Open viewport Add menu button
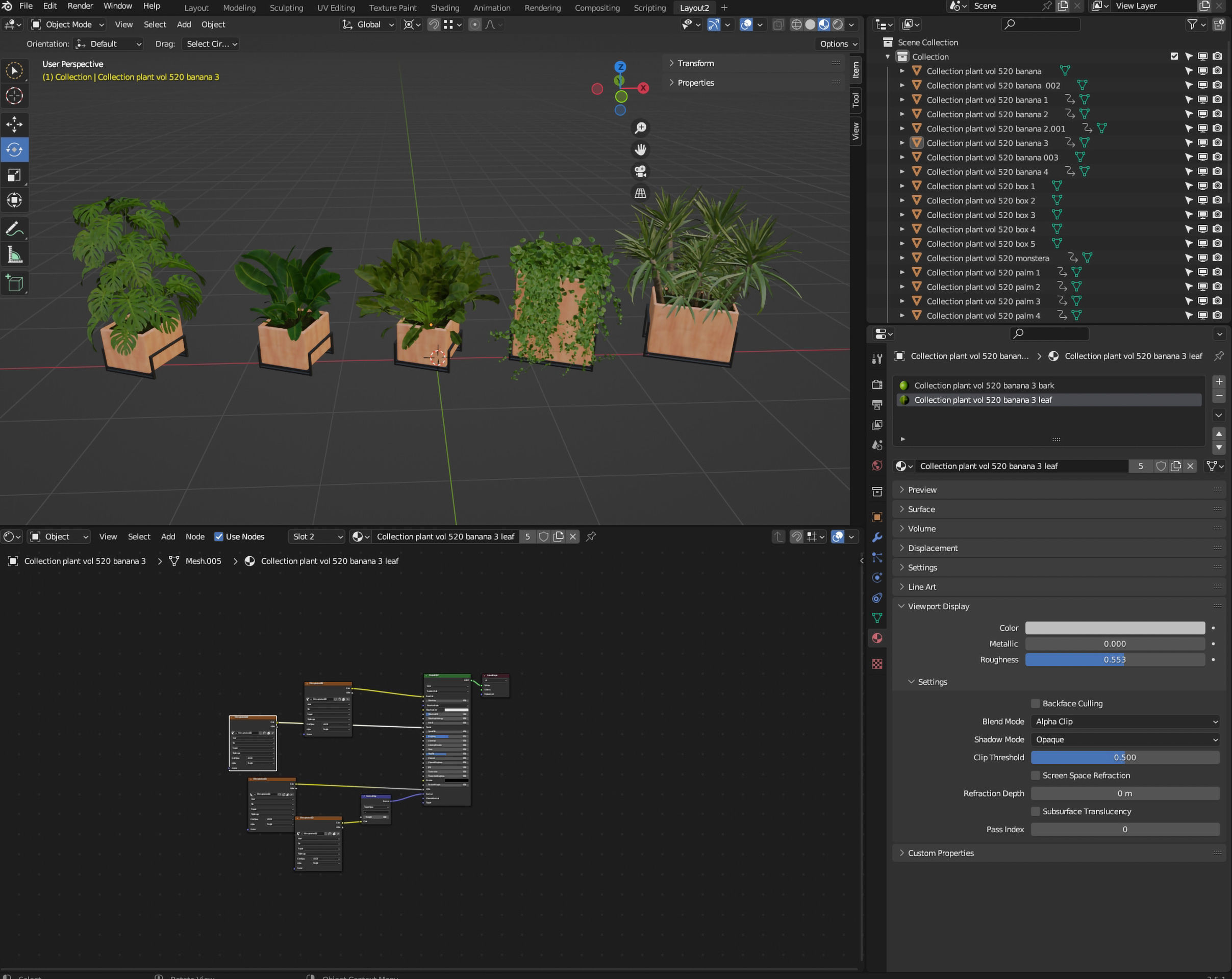The image size is (1232, 979). (184, 24)
